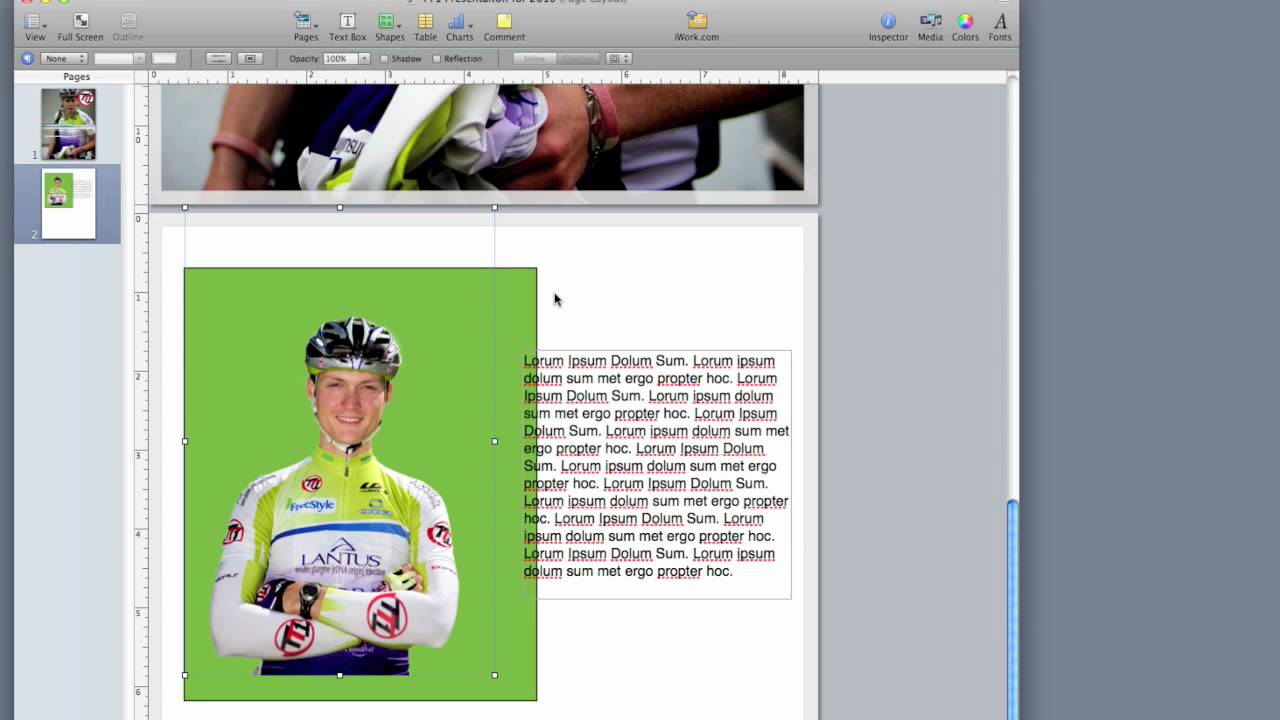
Task: Click the bottom-right selection handle of image
Action: (495, 675)
